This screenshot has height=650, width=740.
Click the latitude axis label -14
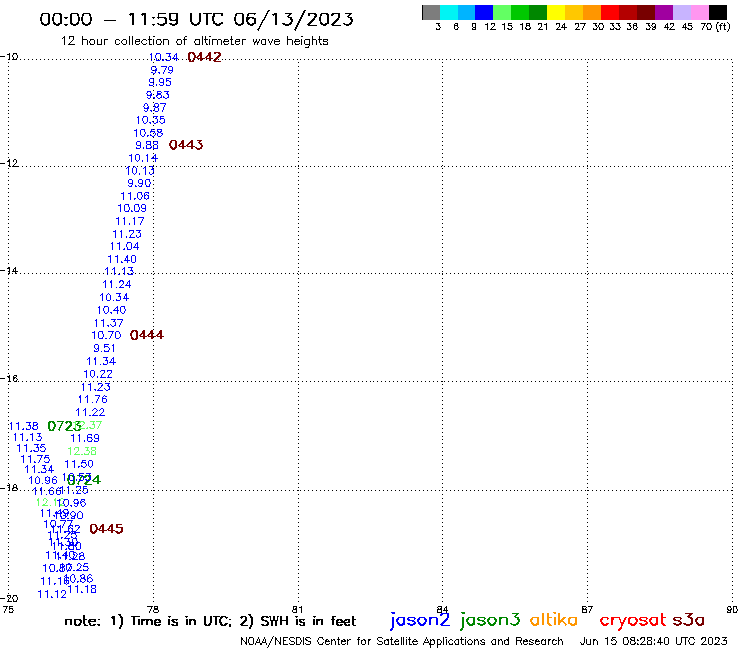coord(9,271)
